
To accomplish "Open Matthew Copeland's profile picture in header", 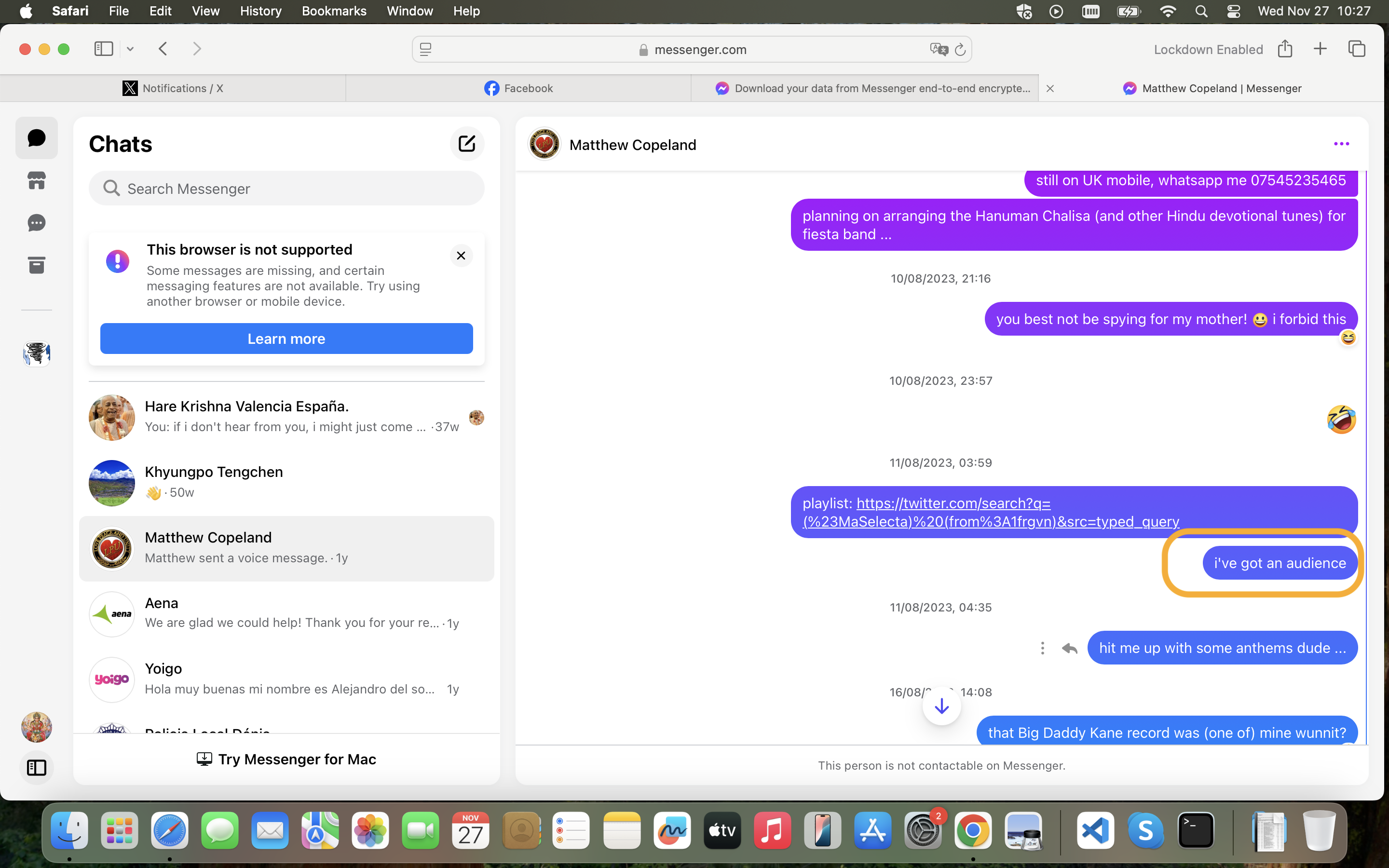I will coord(544,144).
